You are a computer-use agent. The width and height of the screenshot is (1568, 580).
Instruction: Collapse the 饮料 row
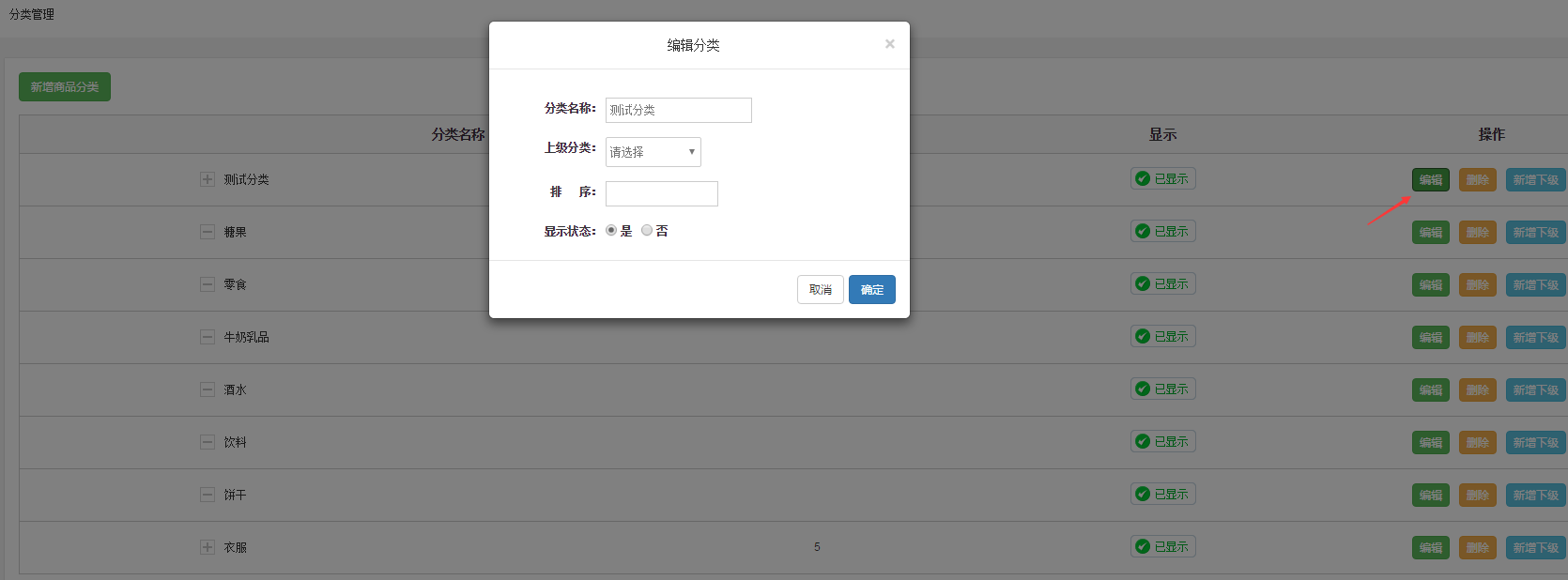tap(208, 442)
